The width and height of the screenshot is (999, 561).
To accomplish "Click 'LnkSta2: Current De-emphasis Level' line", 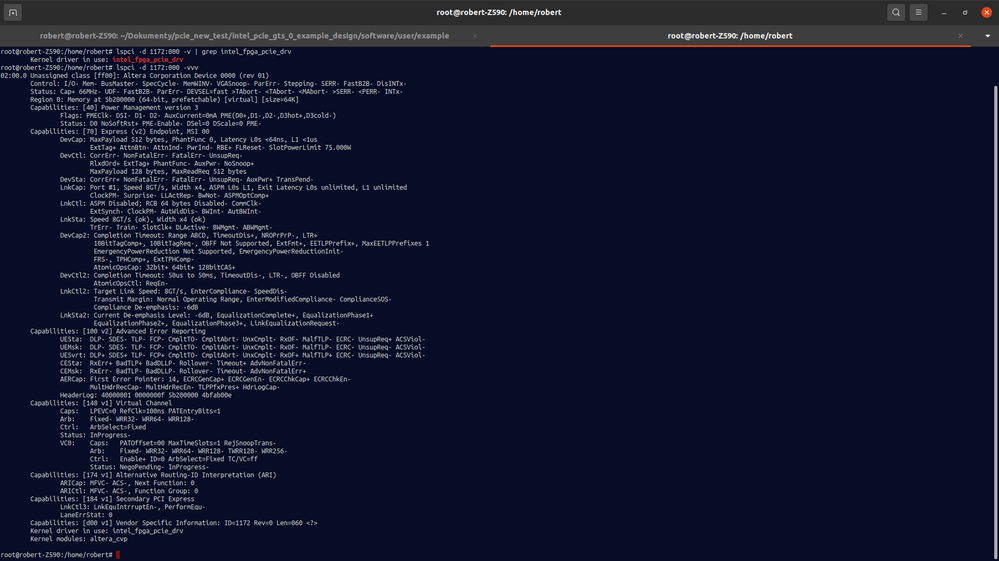I will coord(217,315).
